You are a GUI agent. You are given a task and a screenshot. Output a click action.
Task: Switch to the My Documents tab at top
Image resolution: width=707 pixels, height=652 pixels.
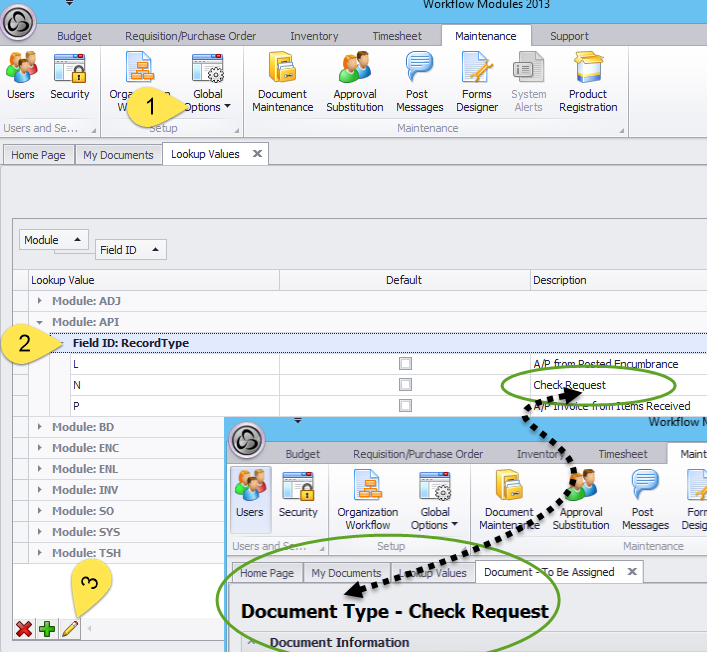118,155
